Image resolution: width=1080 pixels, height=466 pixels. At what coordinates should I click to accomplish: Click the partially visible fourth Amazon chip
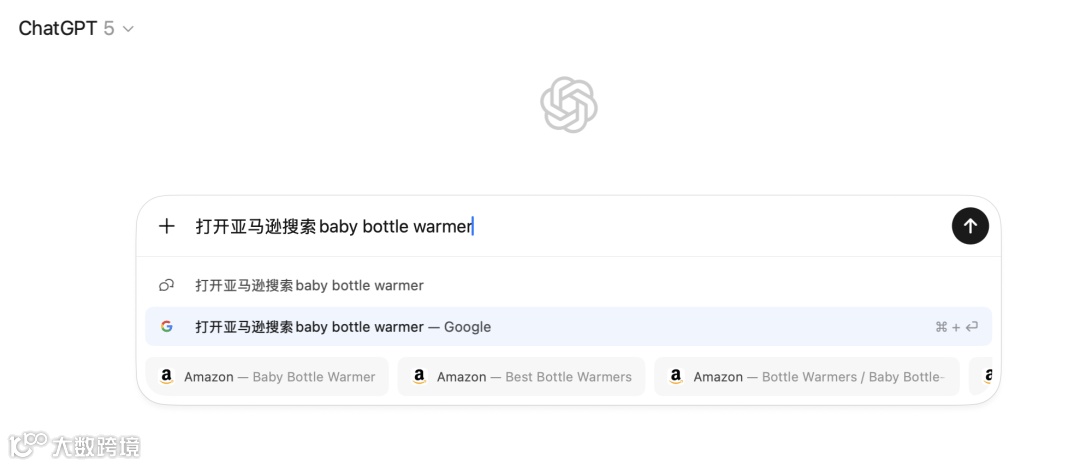[986, 377]
